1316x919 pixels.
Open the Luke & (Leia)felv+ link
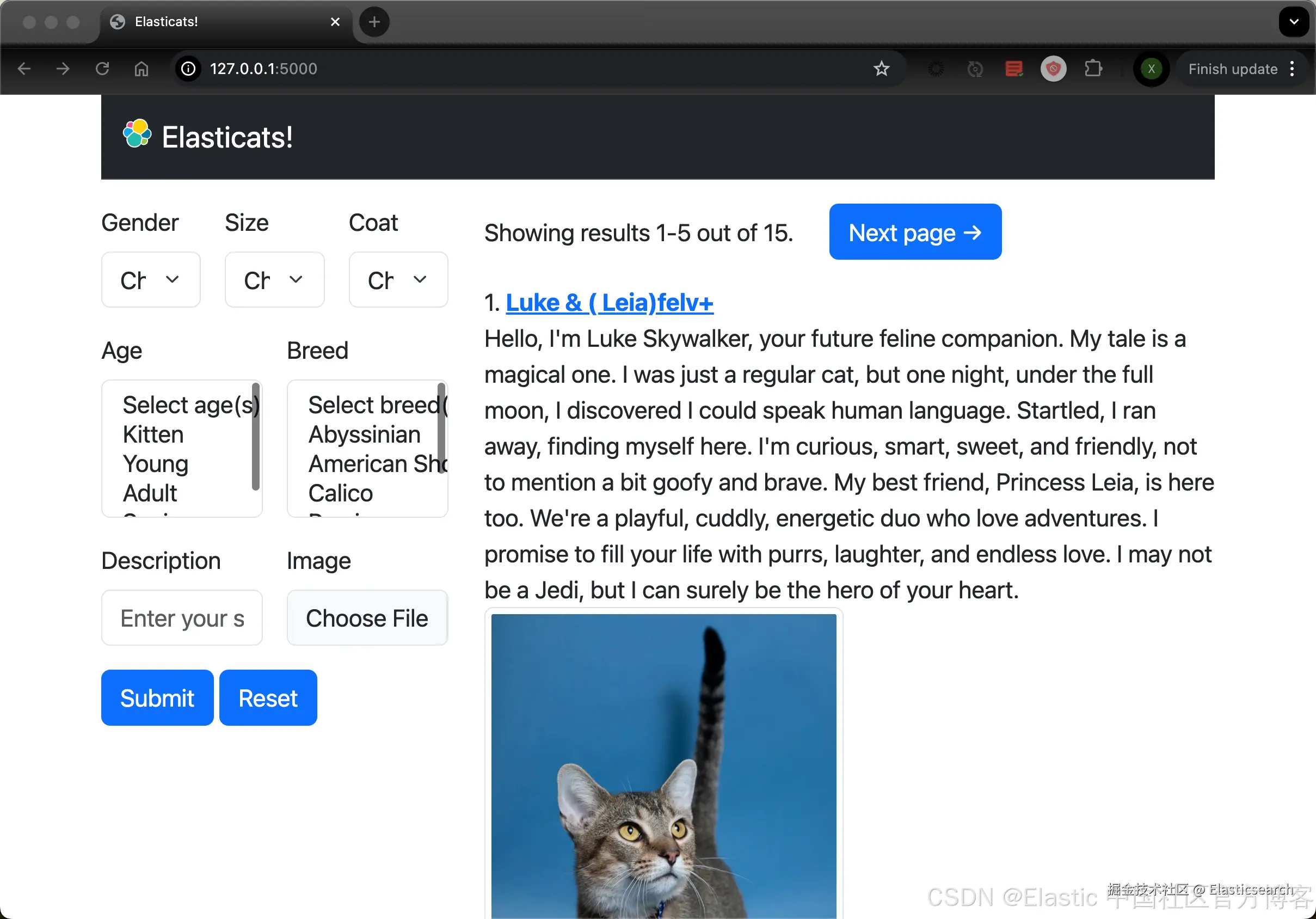click(609, 303)
